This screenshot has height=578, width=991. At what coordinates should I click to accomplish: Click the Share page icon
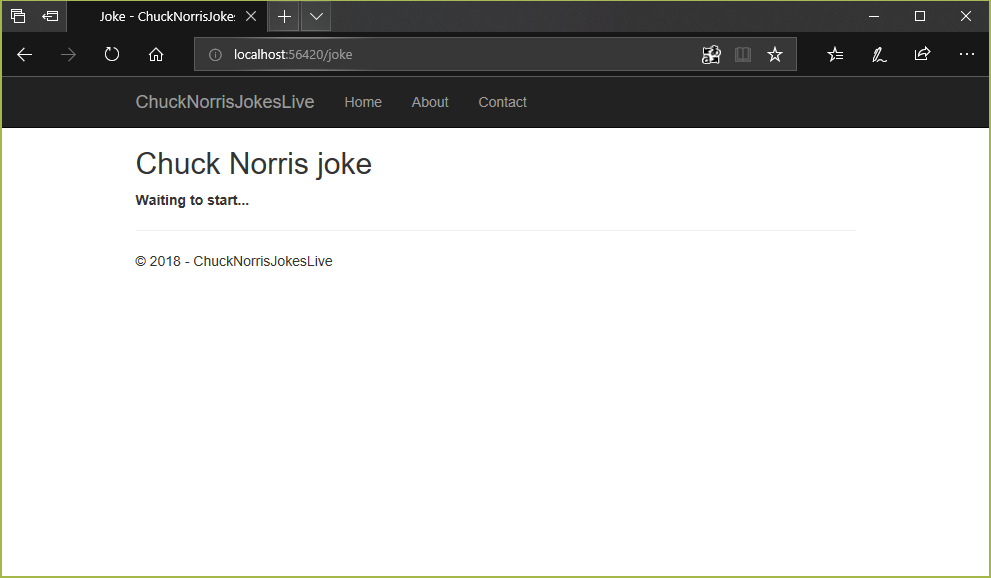[x=922, y=55]
